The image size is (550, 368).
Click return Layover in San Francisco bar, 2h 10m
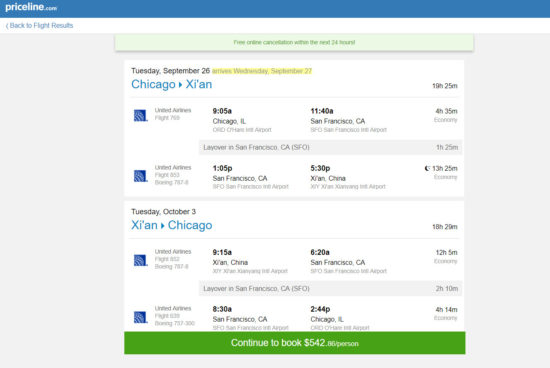[330, 288]
